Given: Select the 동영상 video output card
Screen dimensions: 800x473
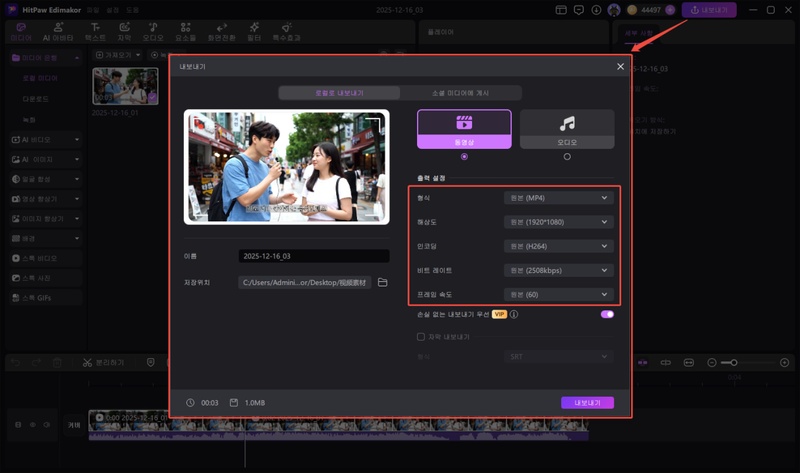Looking at the screenshot, I should pyautogui.click(x=464, y=129).
